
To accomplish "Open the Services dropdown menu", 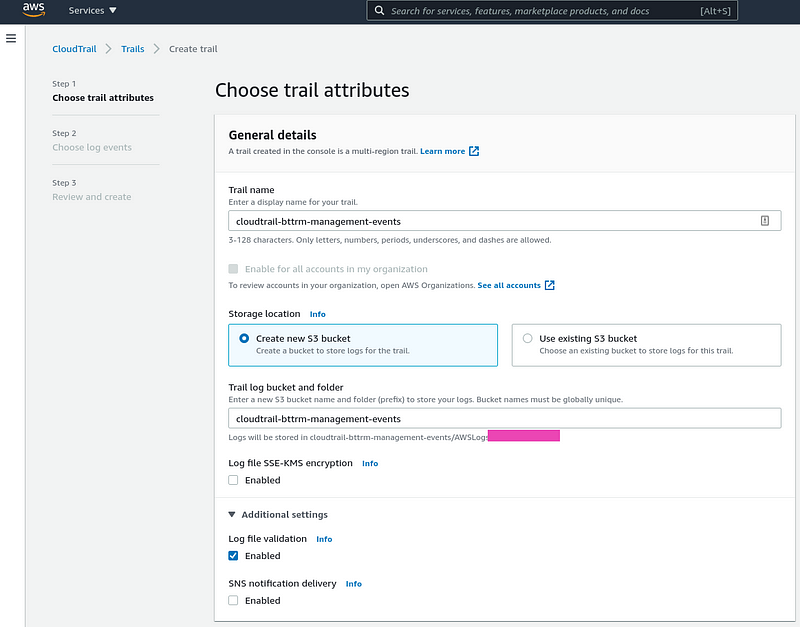I will 92,11.
